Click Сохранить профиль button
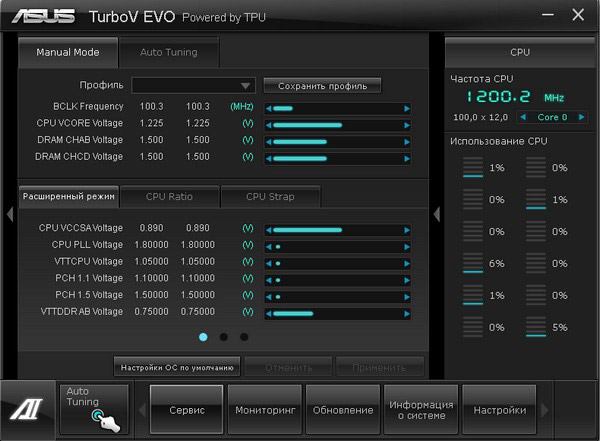 [x=322, y=86]
